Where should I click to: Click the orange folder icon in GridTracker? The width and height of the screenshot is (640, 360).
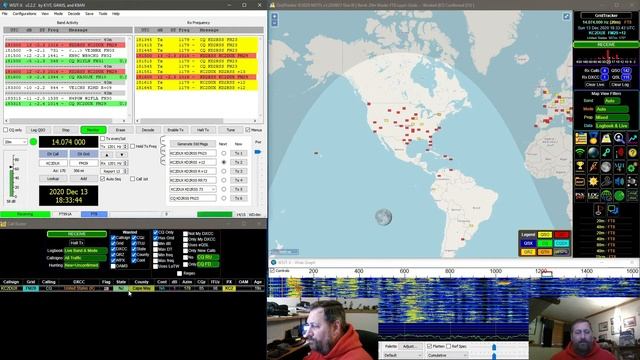580,181
